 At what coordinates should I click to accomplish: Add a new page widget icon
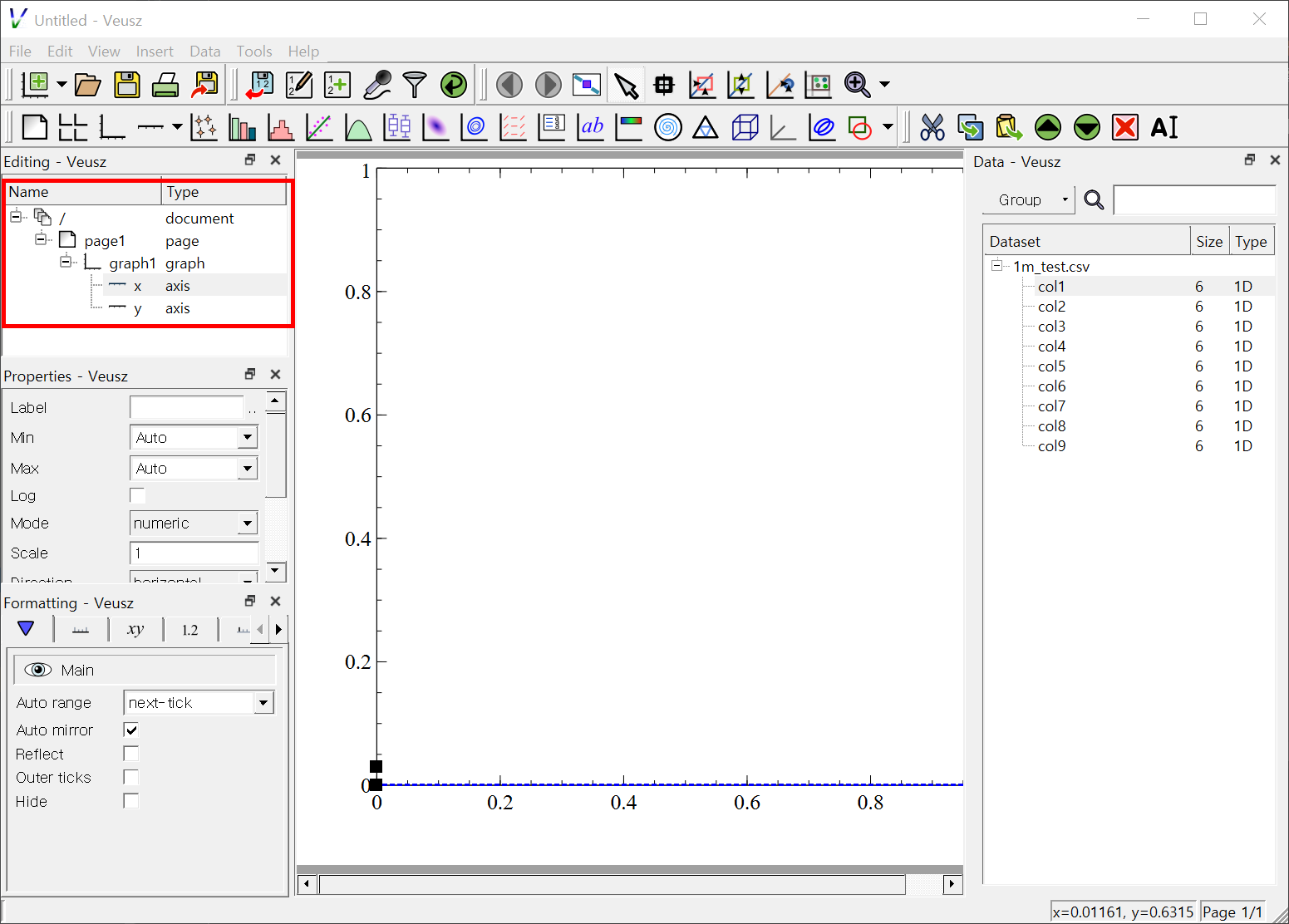(34, 127)
